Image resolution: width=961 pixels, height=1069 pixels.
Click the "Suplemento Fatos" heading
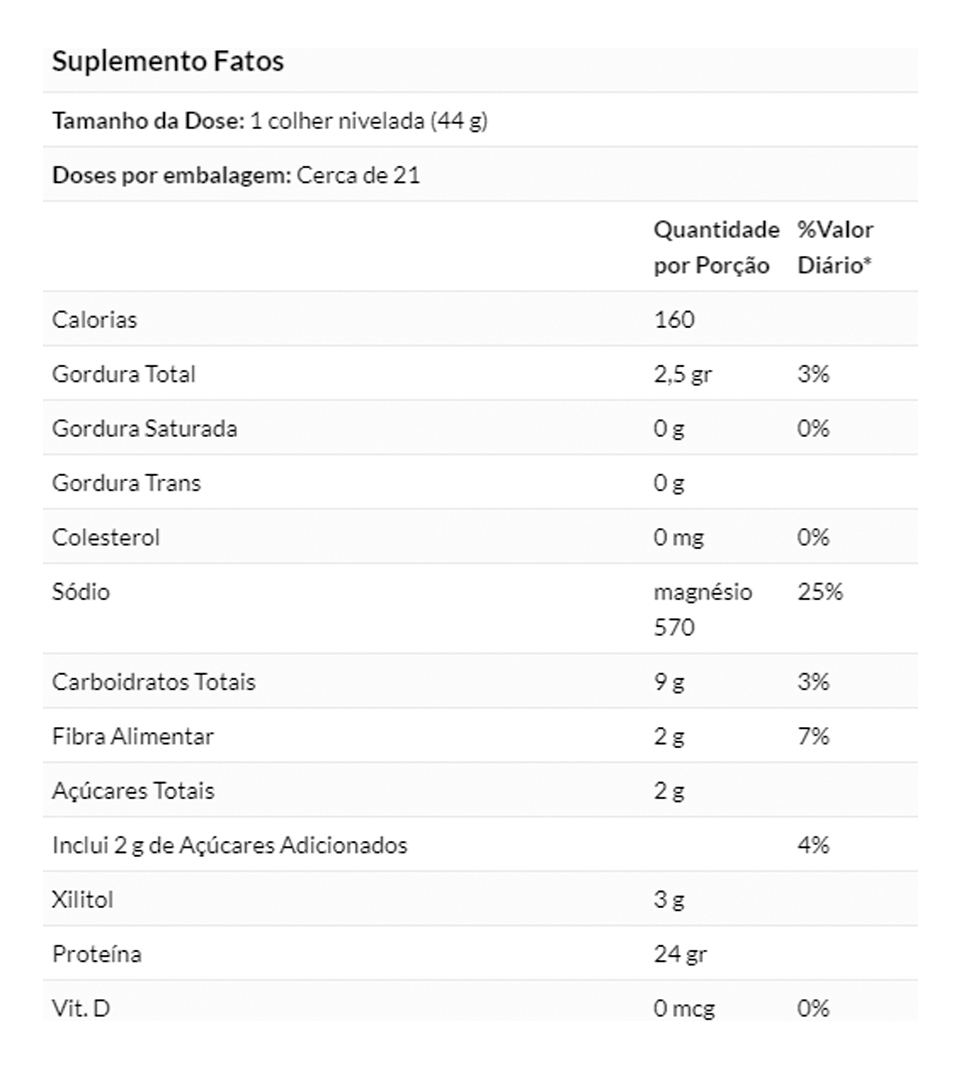point(168,62)
